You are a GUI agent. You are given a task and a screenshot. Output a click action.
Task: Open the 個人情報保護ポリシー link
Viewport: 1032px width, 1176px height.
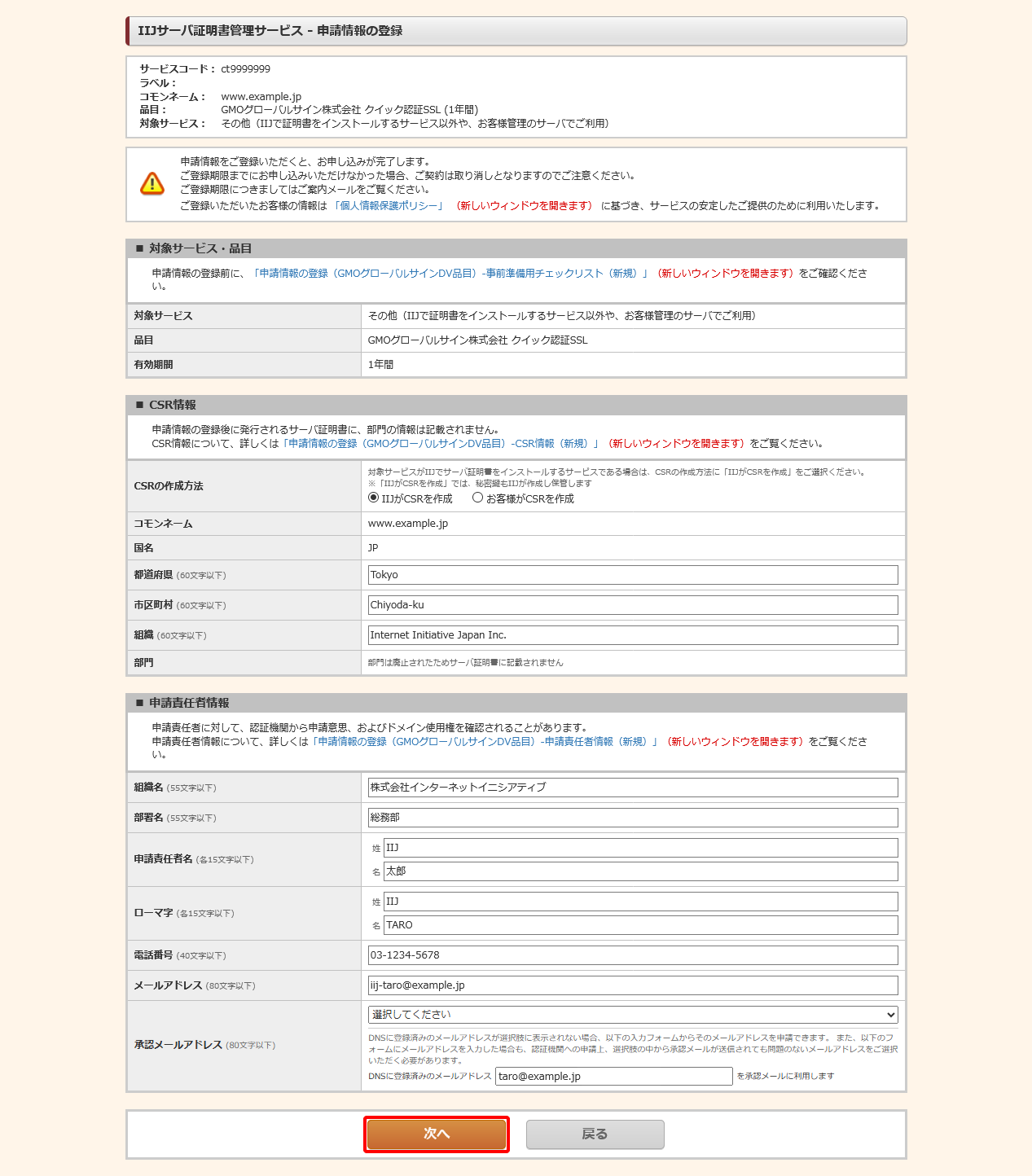(389, 206)
